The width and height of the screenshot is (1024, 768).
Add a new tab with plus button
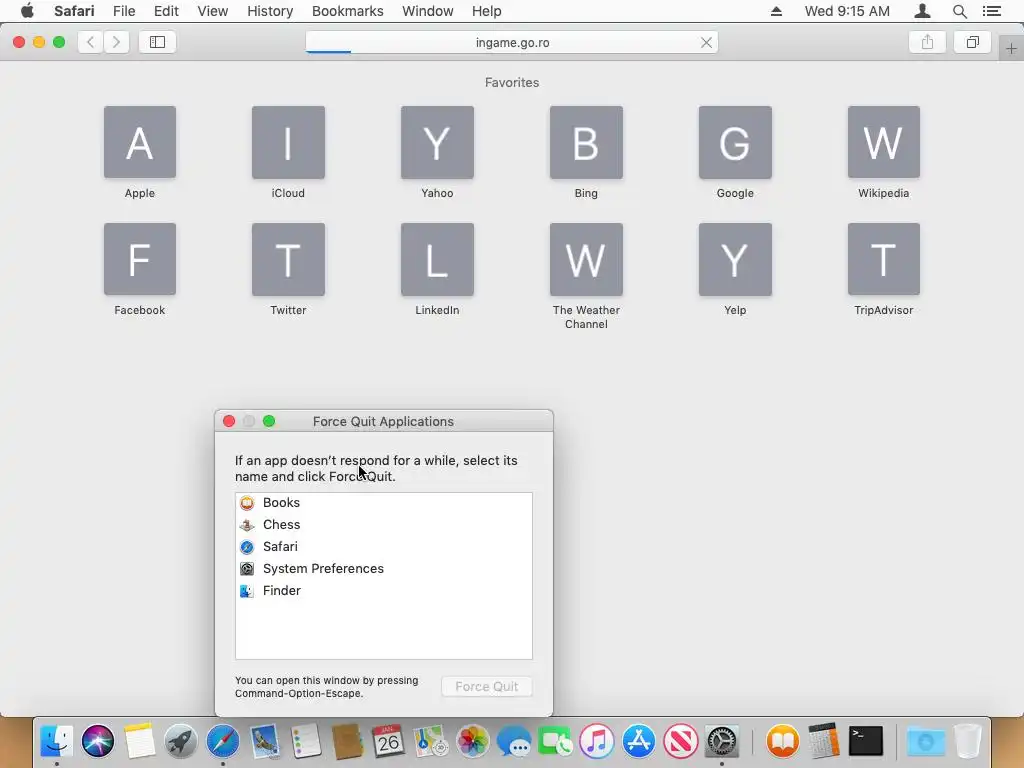tap(1011, 49)
